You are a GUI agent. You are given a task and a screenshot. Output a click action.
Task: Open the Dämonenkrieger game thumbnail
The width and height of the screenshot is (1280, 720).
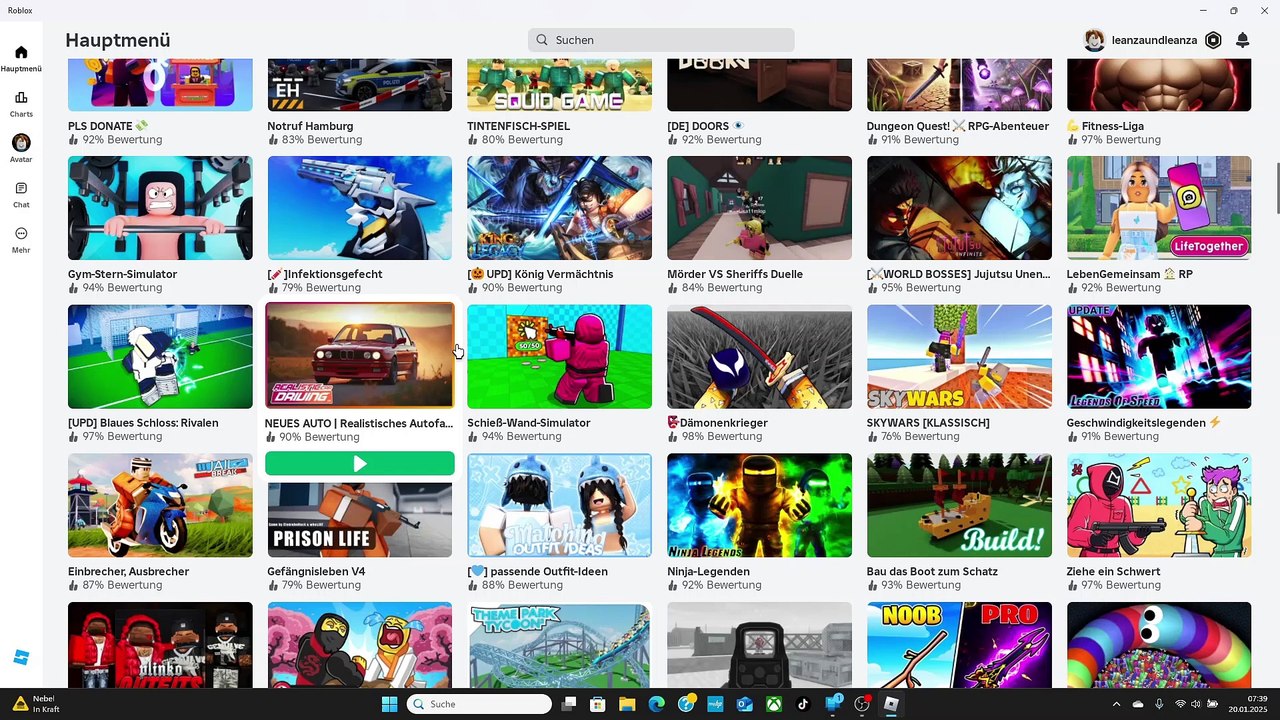(x=759, y=357)
